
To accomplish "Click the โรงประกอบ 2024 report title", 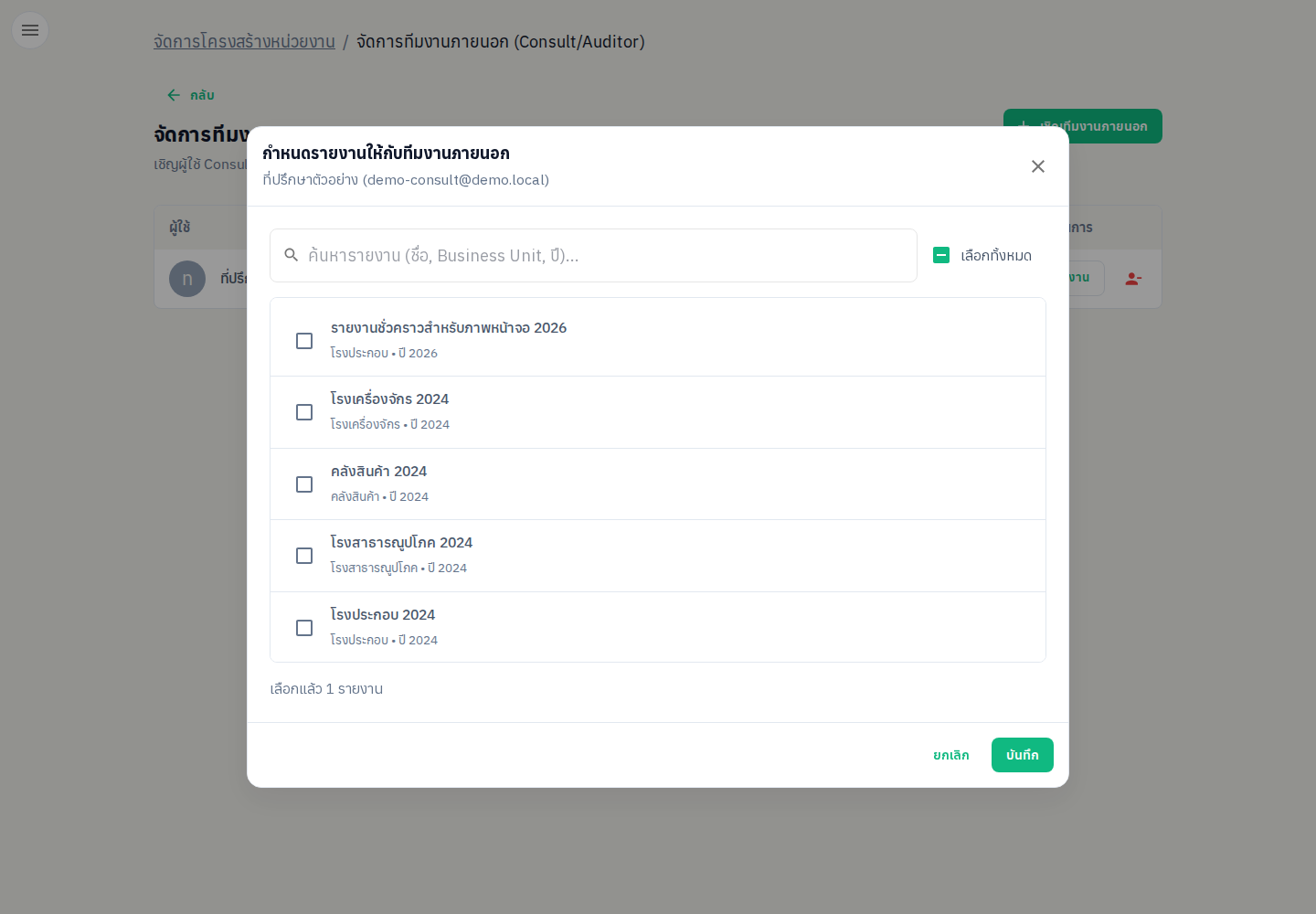I will (x=383, y=615).
